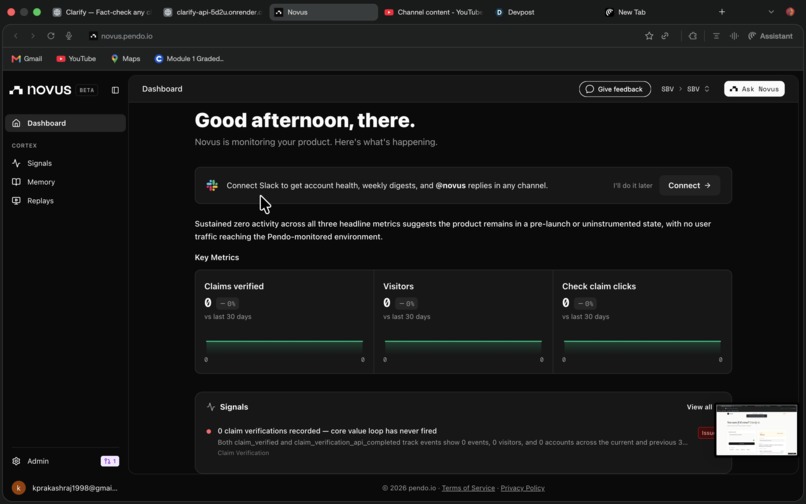This screenshot has height=504, width=806.
Task: Click the Dashboard page title
Action: pos(162,89)
